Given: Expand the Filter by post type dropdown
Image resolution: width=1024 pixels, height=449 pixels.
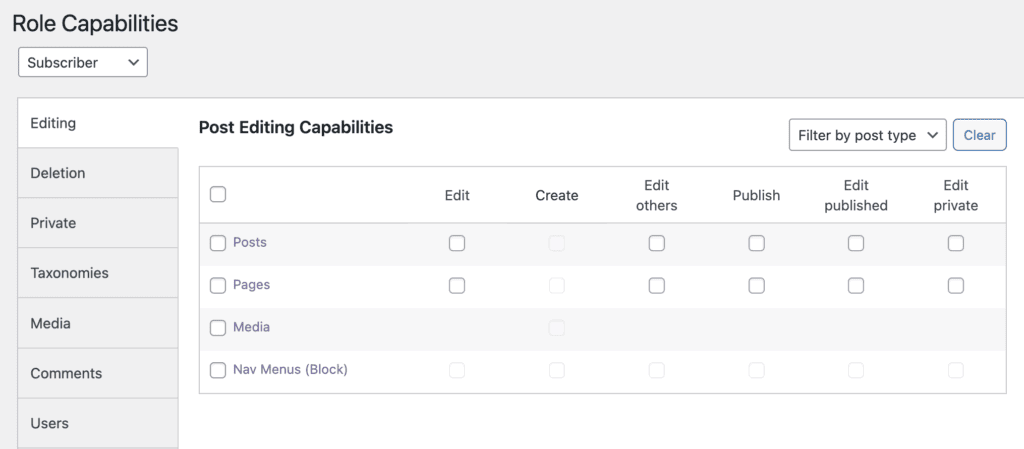Looking at the screenshot, I should pyautogui.click(x=867, y=135).
